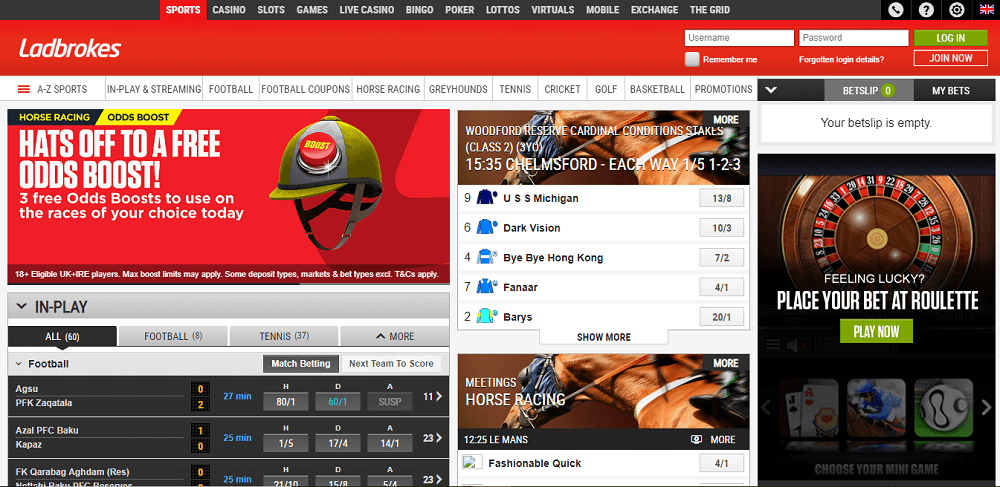This screenshot has width=1000, height=487.
Task: Click the mini games previous arrow
Action: (x=767, y=407)
